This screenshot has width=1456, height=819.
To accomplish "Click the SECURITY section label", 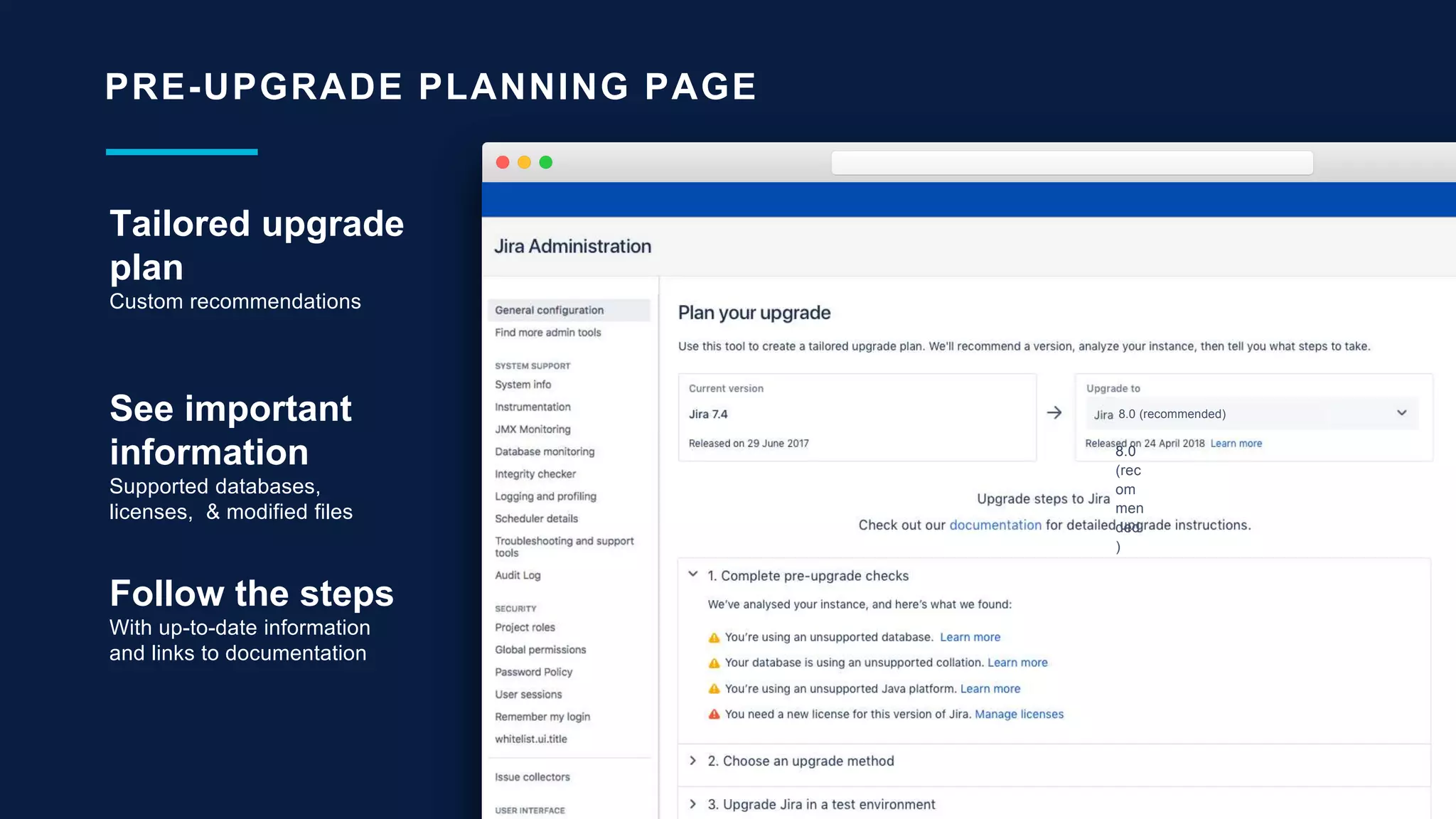I will pos(515,609).
